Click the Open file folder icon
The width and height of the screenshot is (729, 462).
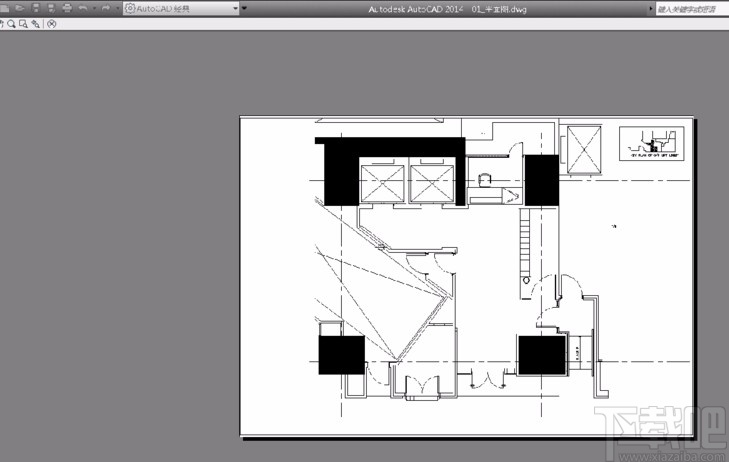click(x=20, y=8)
